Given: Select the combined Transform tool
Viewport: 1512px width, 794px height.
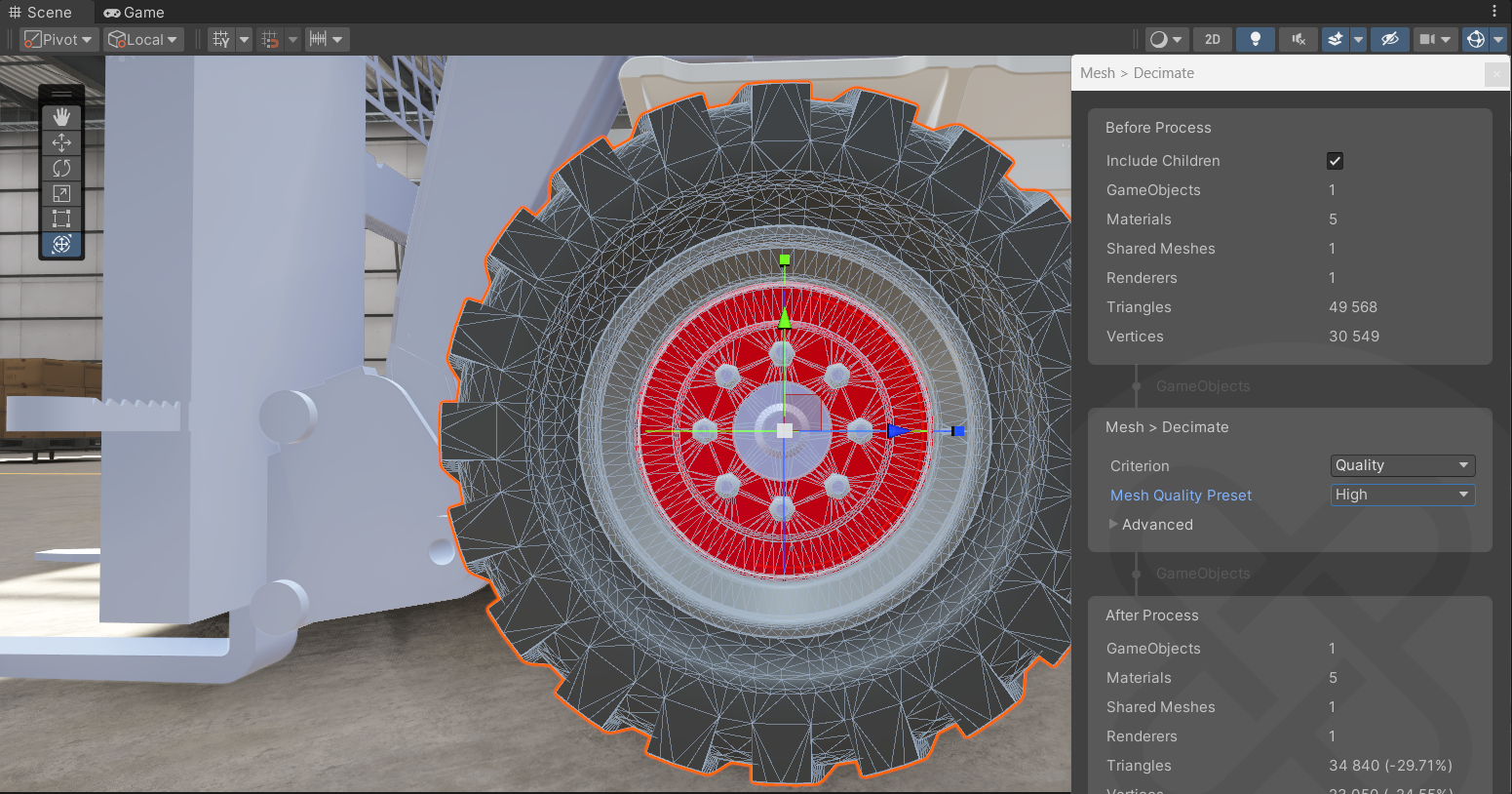Looking at the screenshot, I should (61, 244).
